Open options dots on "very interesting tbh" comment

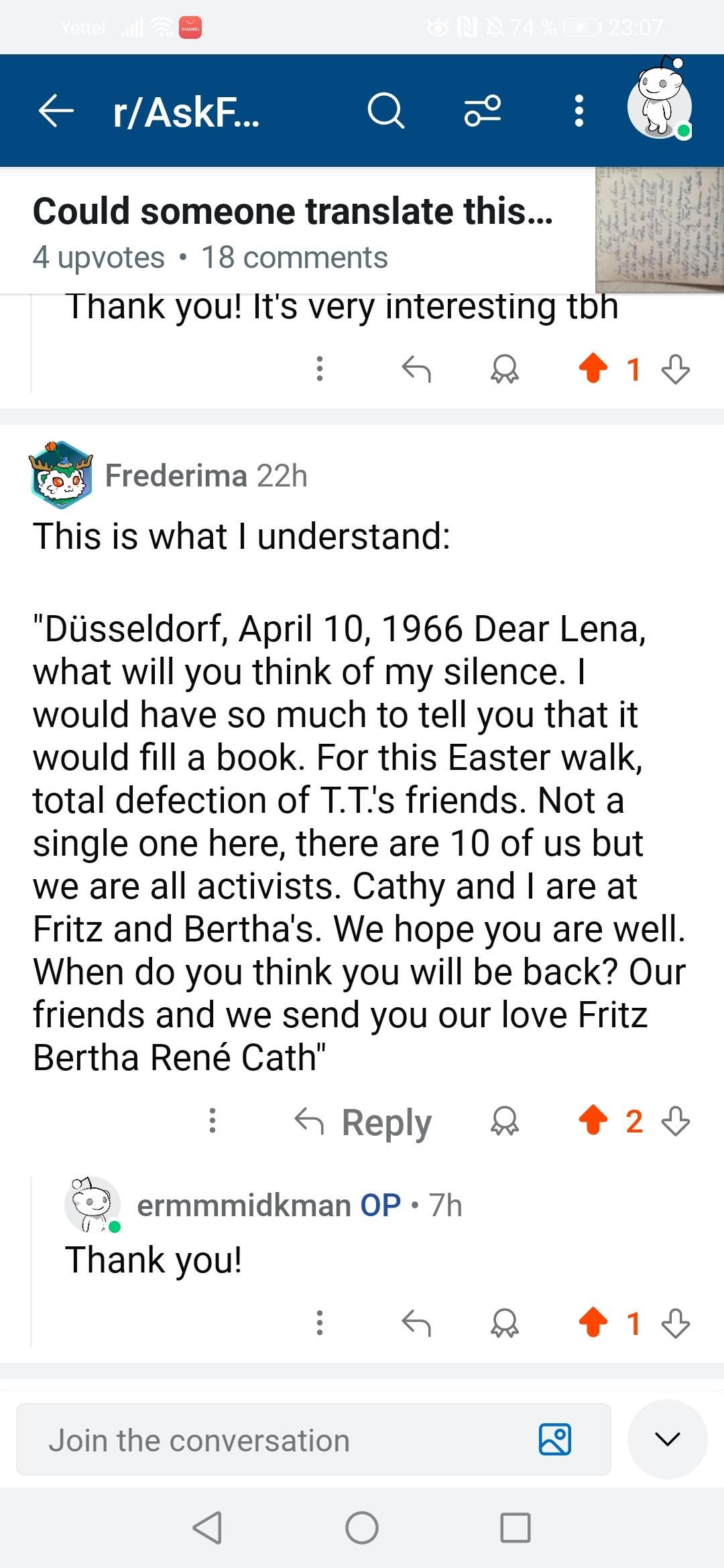(320, 369)
